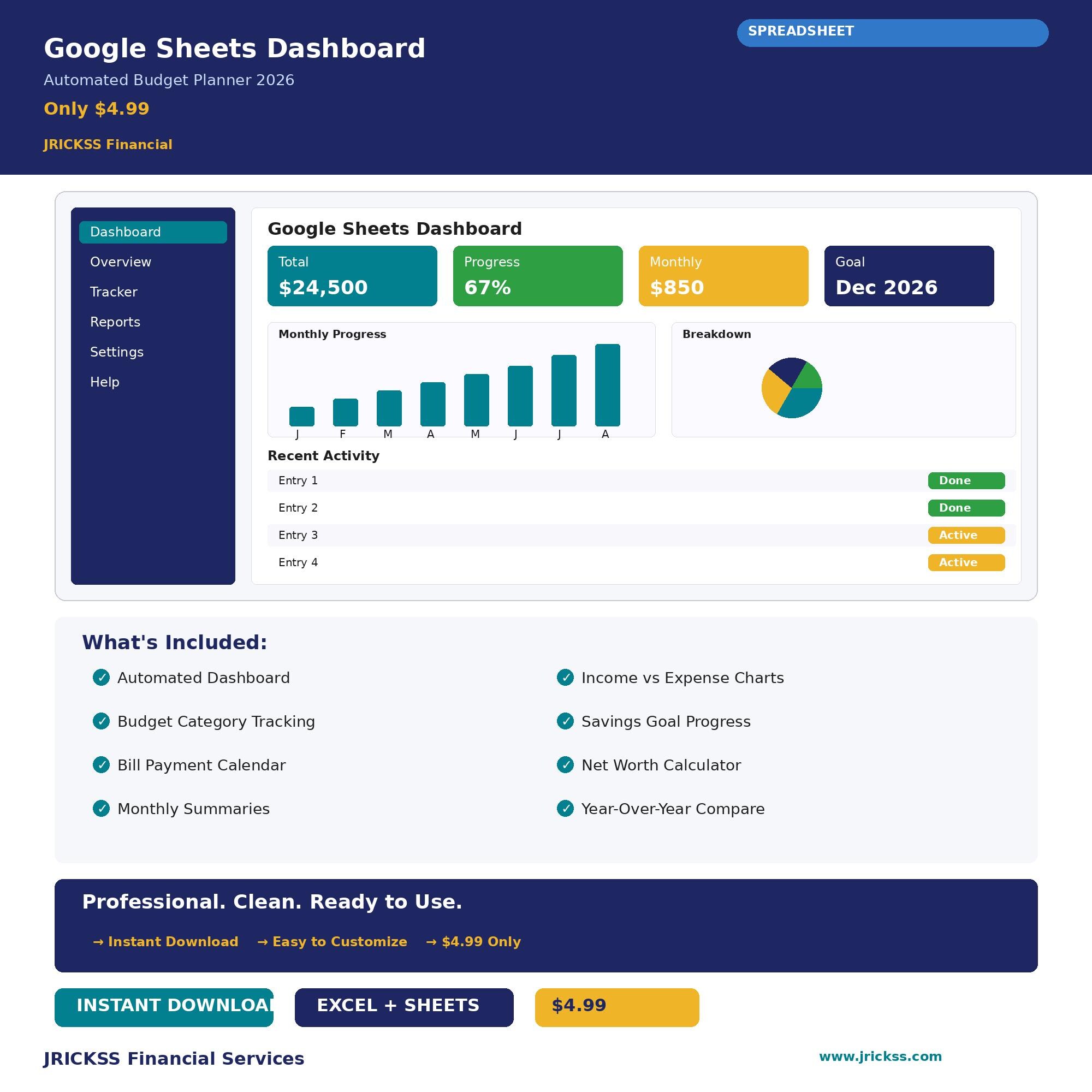Click the What's Included heading

pyautogui.click(x=175, y=643)
